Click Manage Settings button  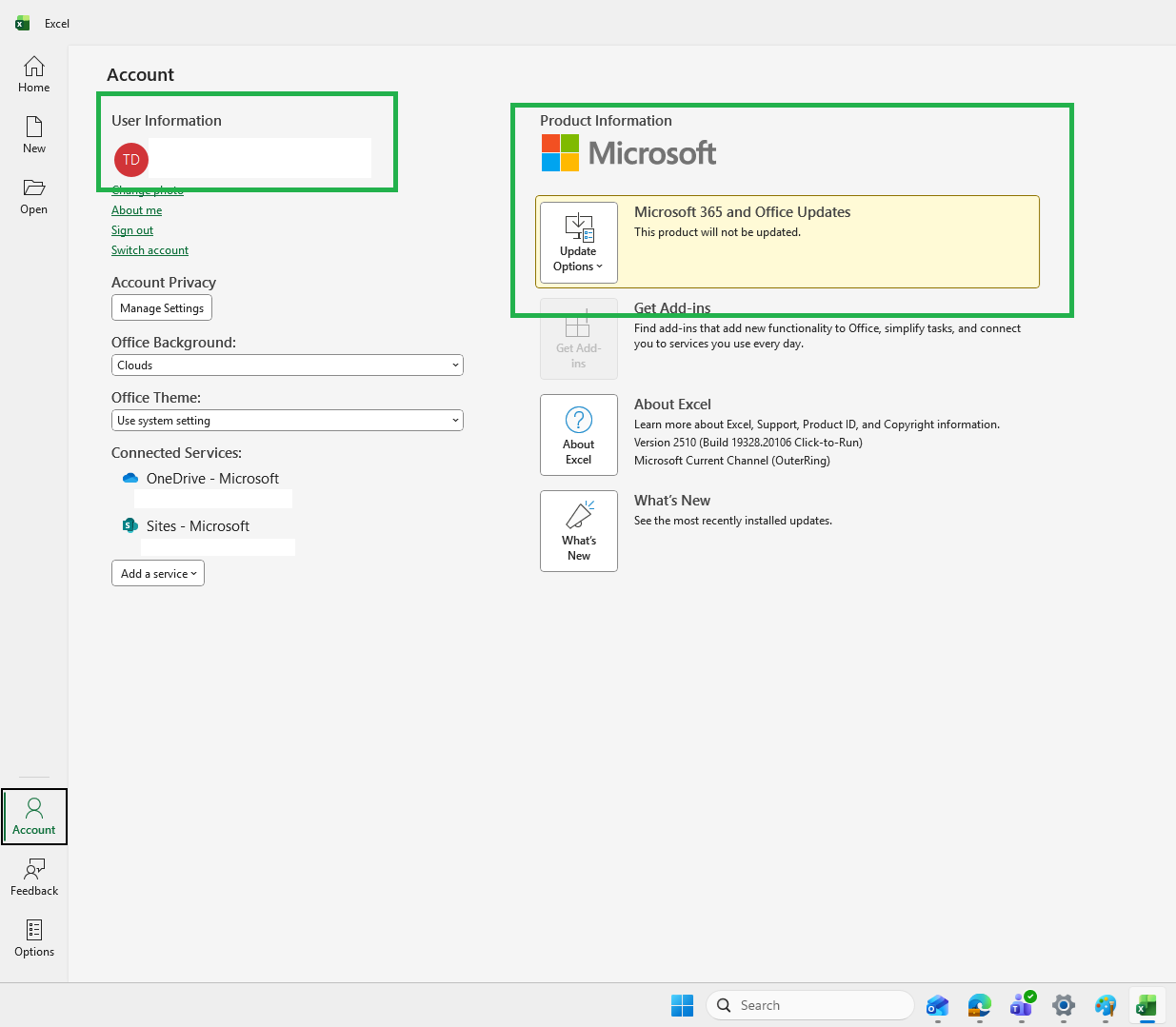point(162,308)
